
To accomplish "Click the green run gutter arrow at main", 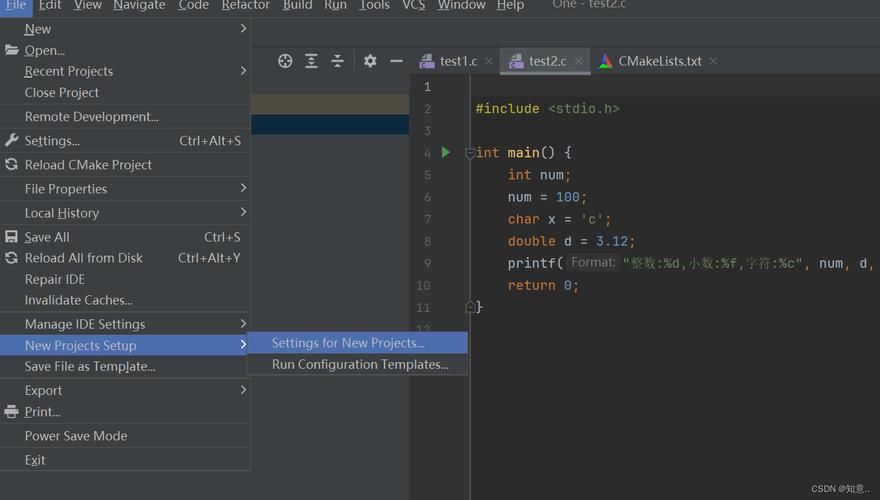I will [x=446, y=152].
